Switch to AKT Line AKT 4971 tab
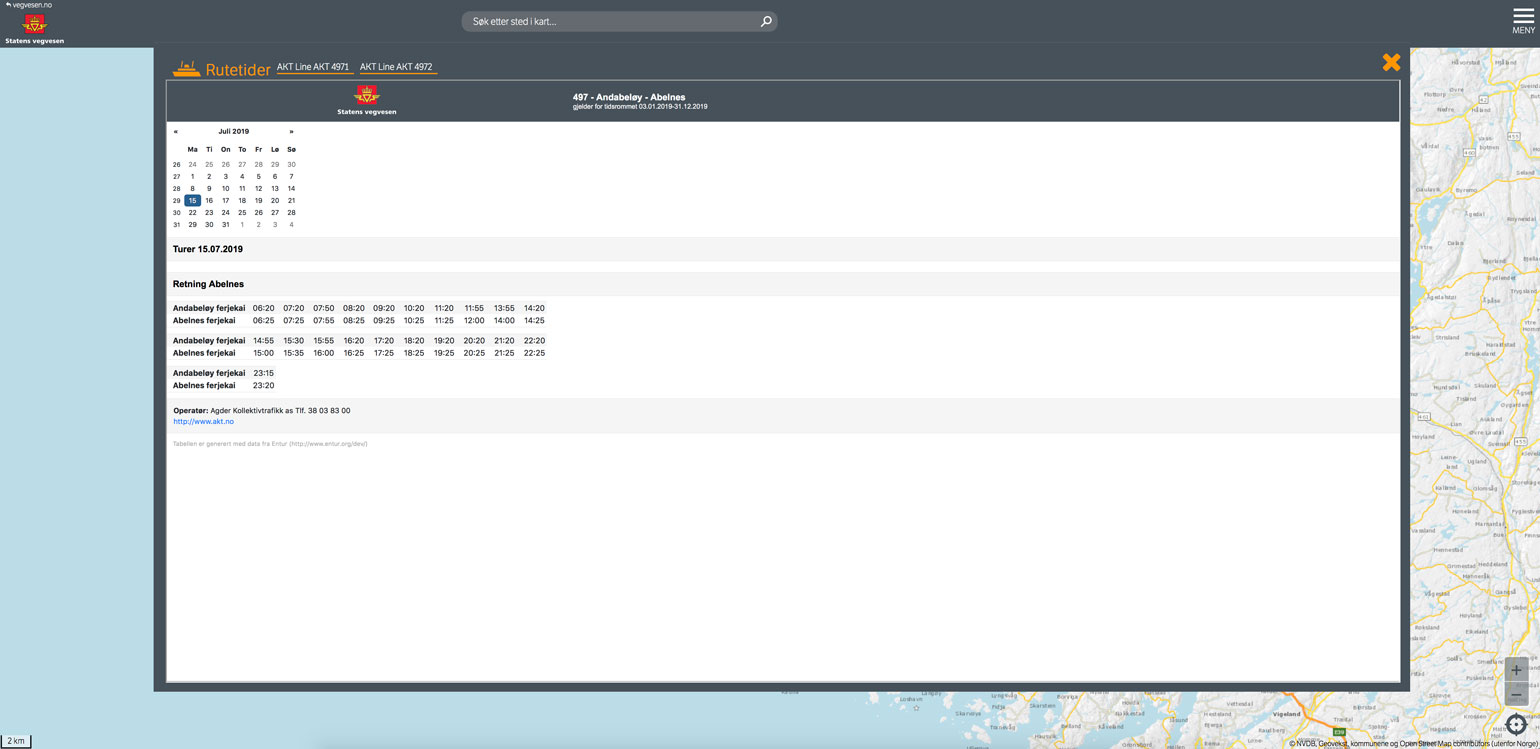1540x749 pixels. [313, 67]
